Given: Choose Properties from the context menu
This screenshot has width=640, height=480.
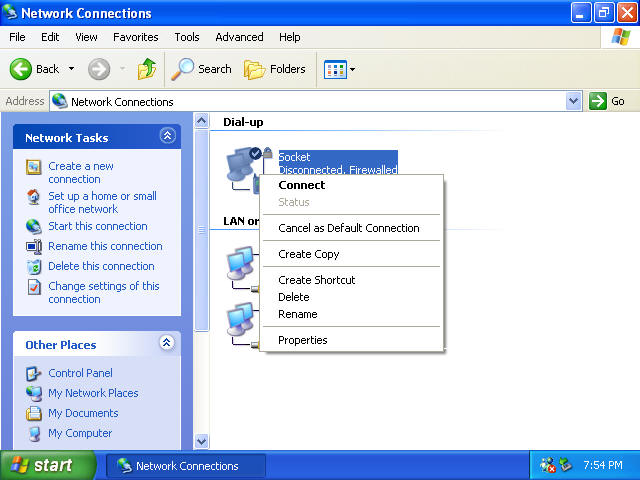Looking at the screenshot, I should (352, 340).
